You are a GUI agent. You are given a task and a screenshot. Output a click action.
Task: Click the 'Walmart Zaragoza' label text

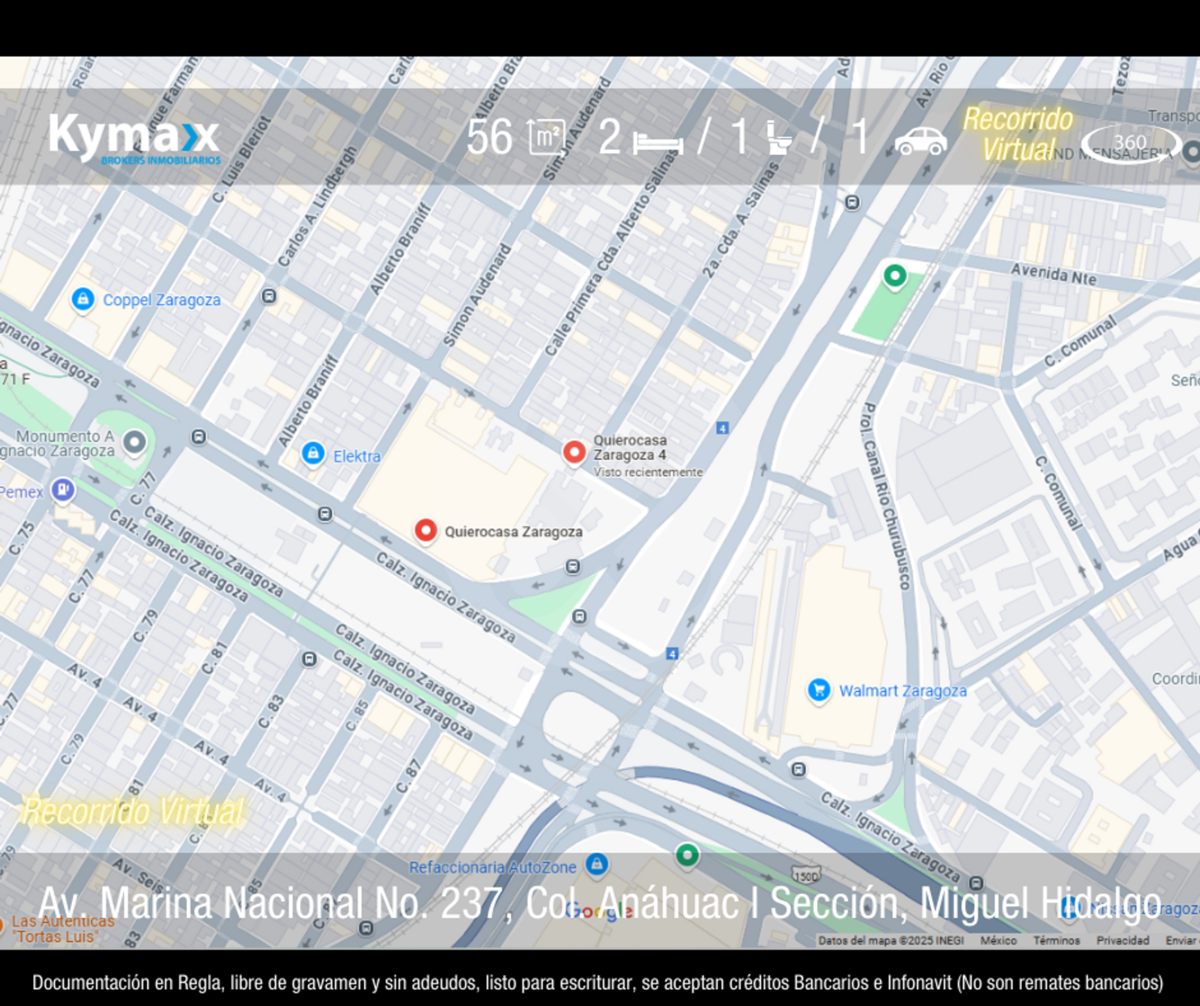pos(903,691)
